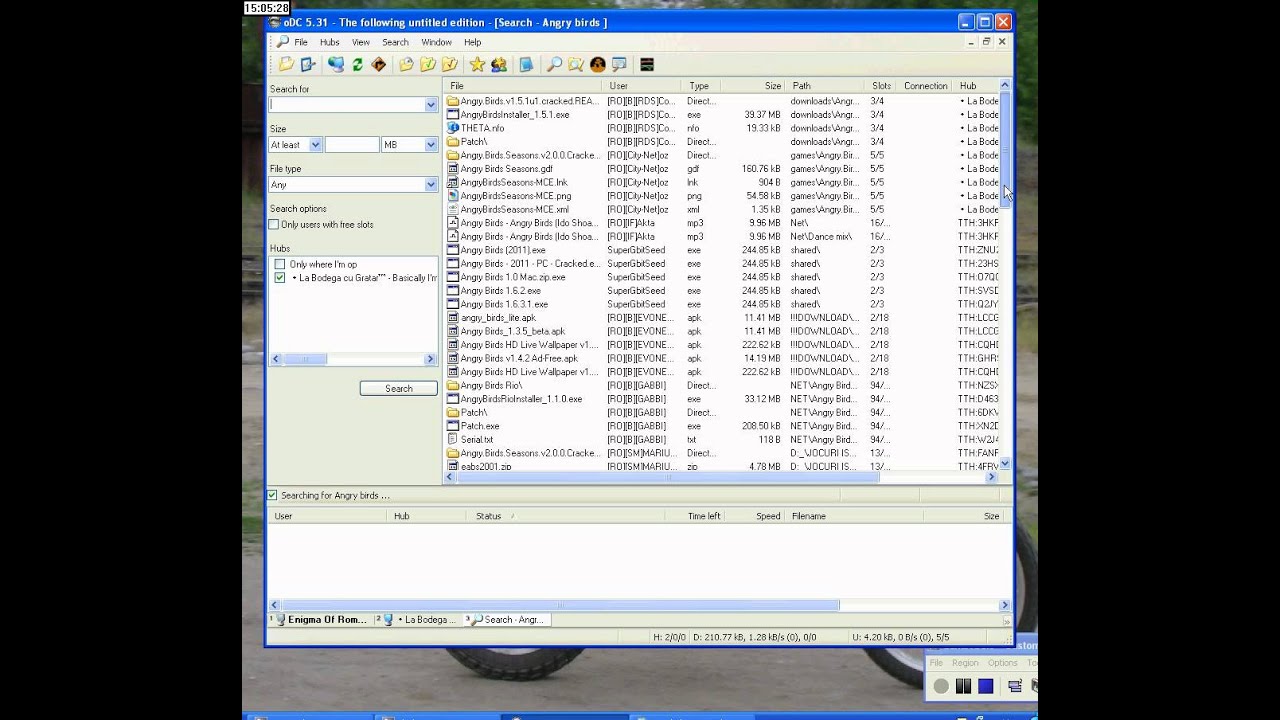The height and width of the screenshot is (720, 1280).
Task: Toggle Only users with free slots
Action: (x=274, y=225)
